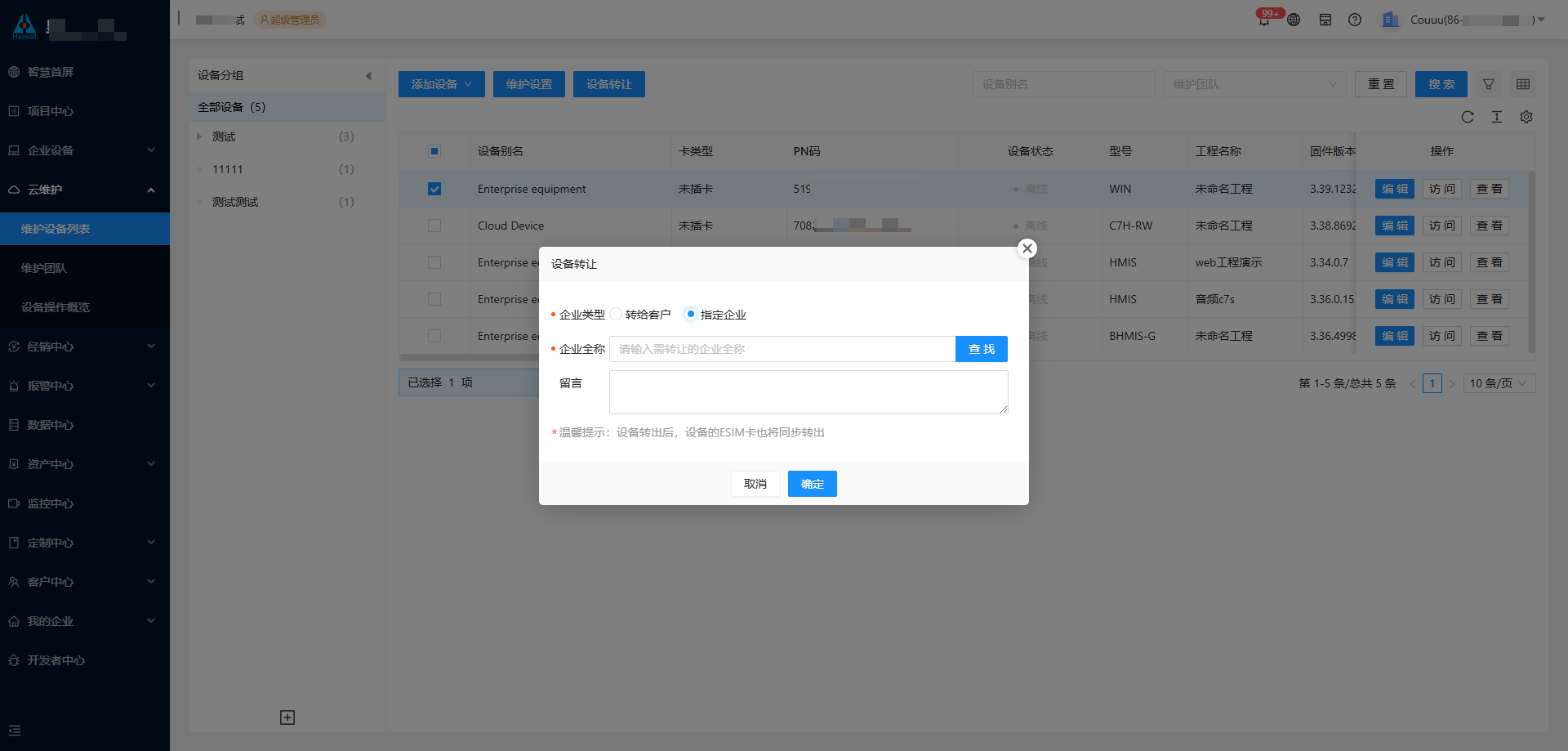Toggle the select-all header checkbox
The width and height of the screenshot is (1568, 751).
(x=434, y=151)
